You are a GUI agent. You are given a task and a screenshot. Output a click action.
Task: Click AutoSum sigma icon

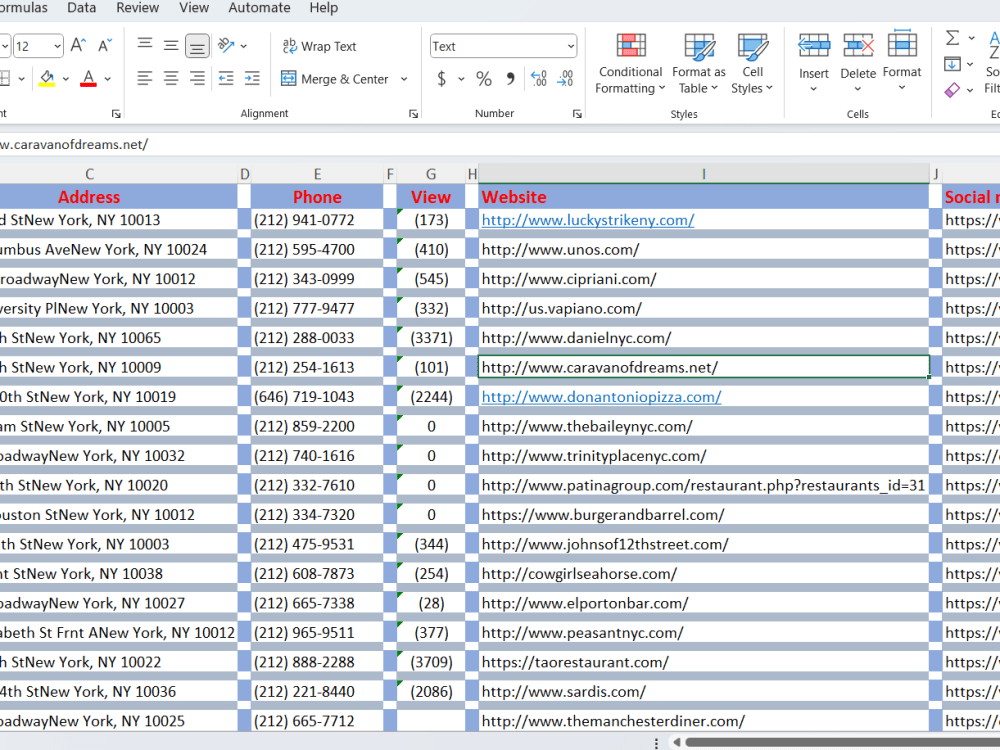952,38
